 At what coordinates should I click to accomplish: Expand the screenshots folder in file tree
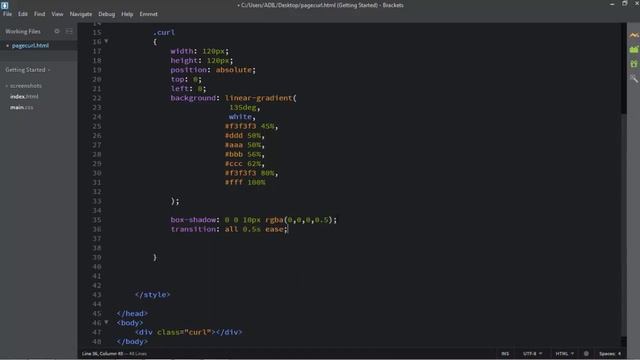(24, 86)
